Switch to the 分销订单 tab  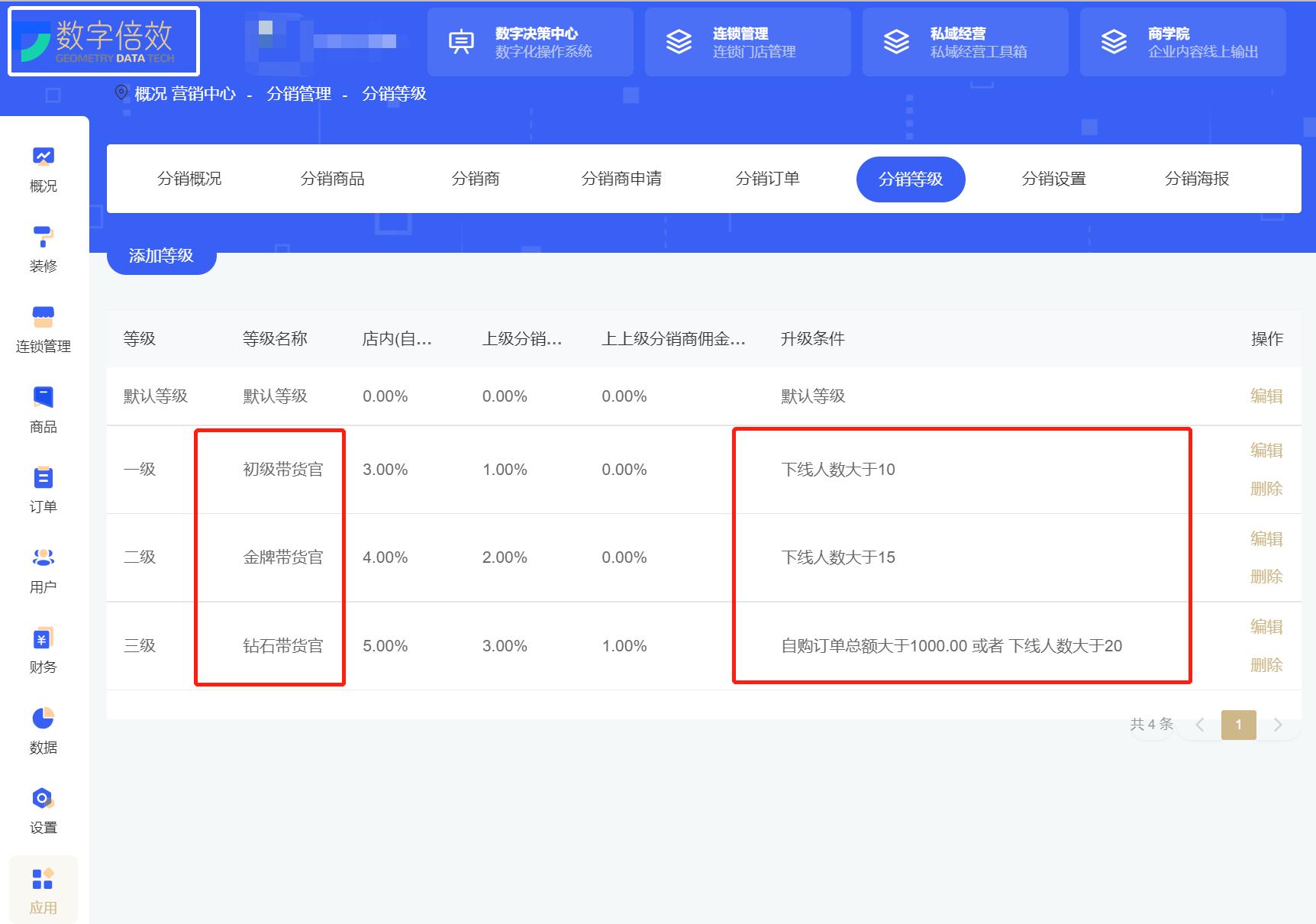click(x=768, y=179)
